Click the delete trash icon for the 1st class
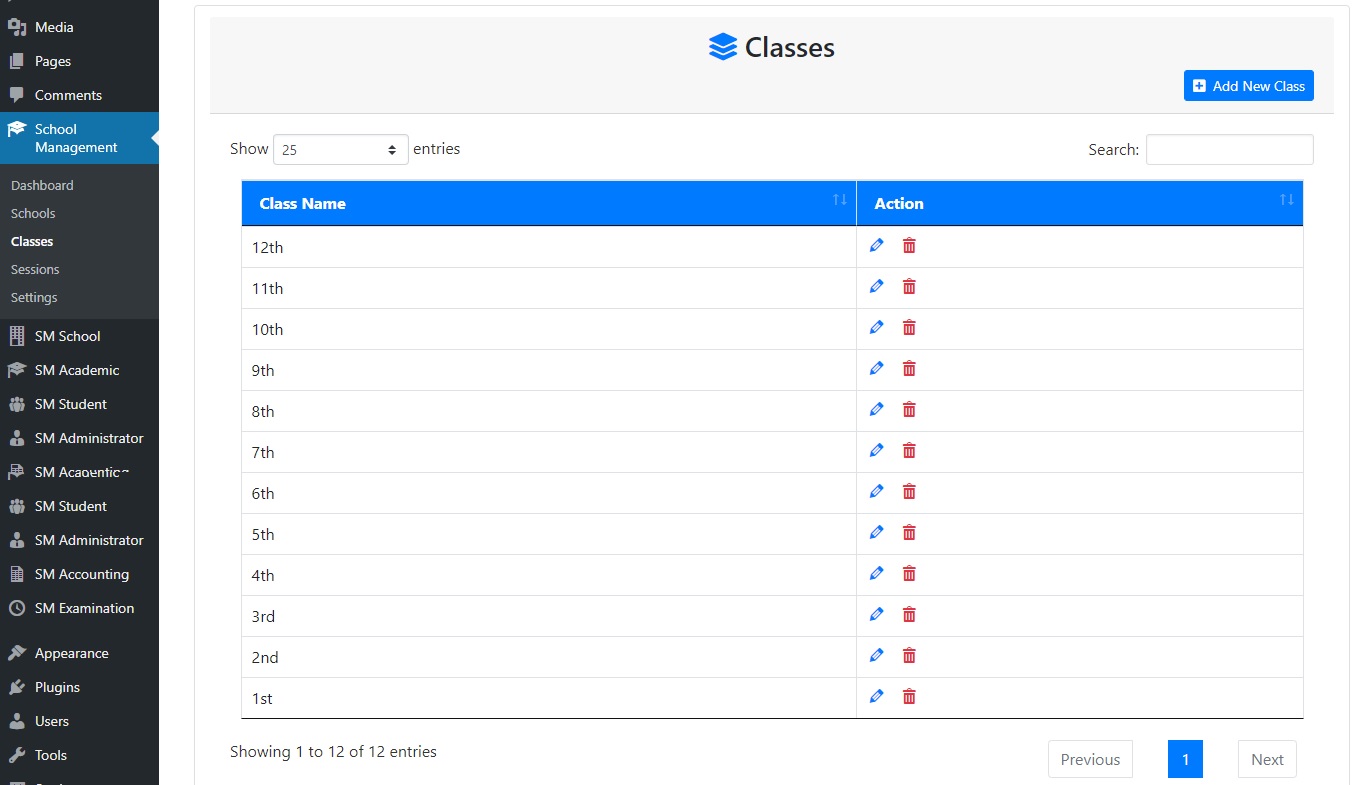This screenshot has width=1365, height=785. pyautogui.click(x=908, y=696)
